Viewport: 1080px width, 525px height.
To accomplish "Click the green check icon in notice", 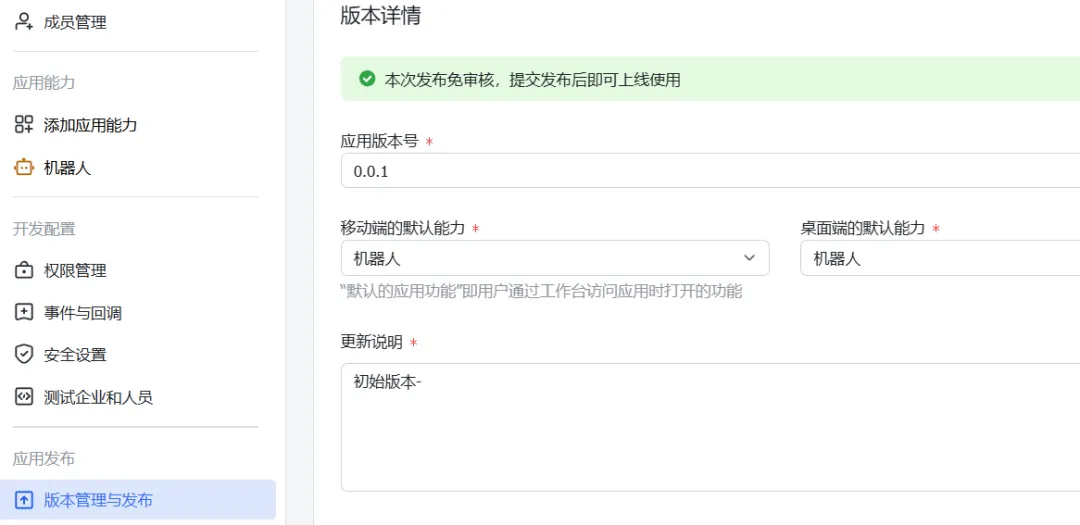I will [x=367, y=79].
